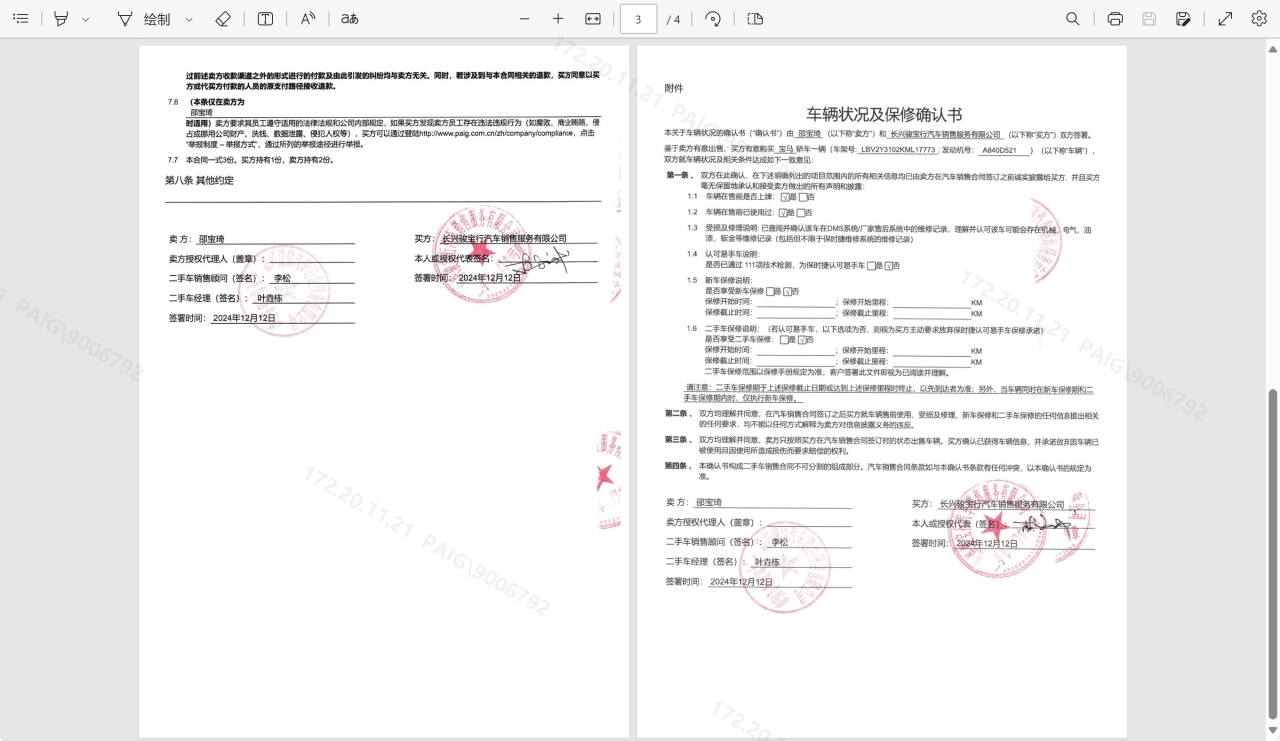Select the highlight marker tool
This screenshot has height=741, width=1280.
[x=62, y=19]
